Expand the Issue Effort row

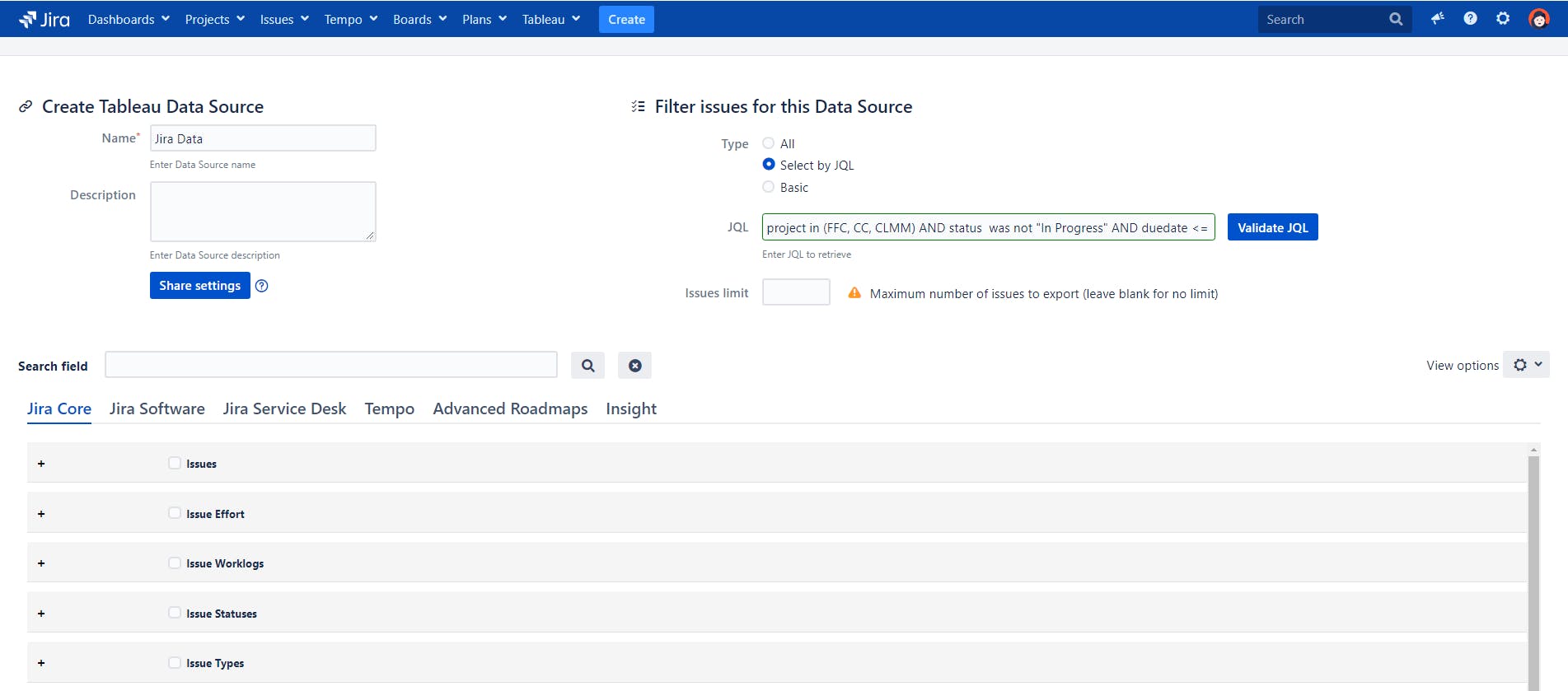coord(41,514)
